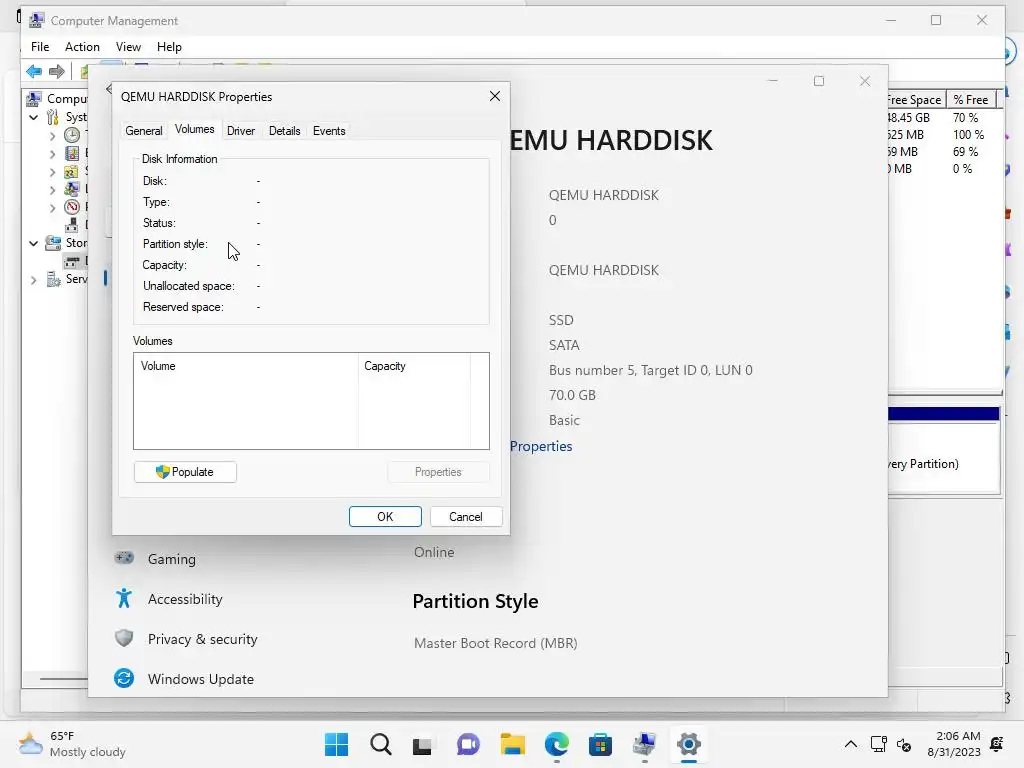Click the Free Space column header
The height and width of the screenshot is (768, 1024).
pyautogui.click(x=916, y=99)
